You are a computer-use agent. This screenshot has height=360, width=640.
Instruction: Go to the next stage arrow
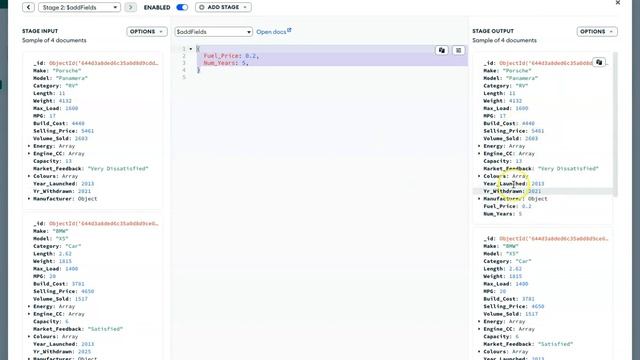tap(131, 7)
